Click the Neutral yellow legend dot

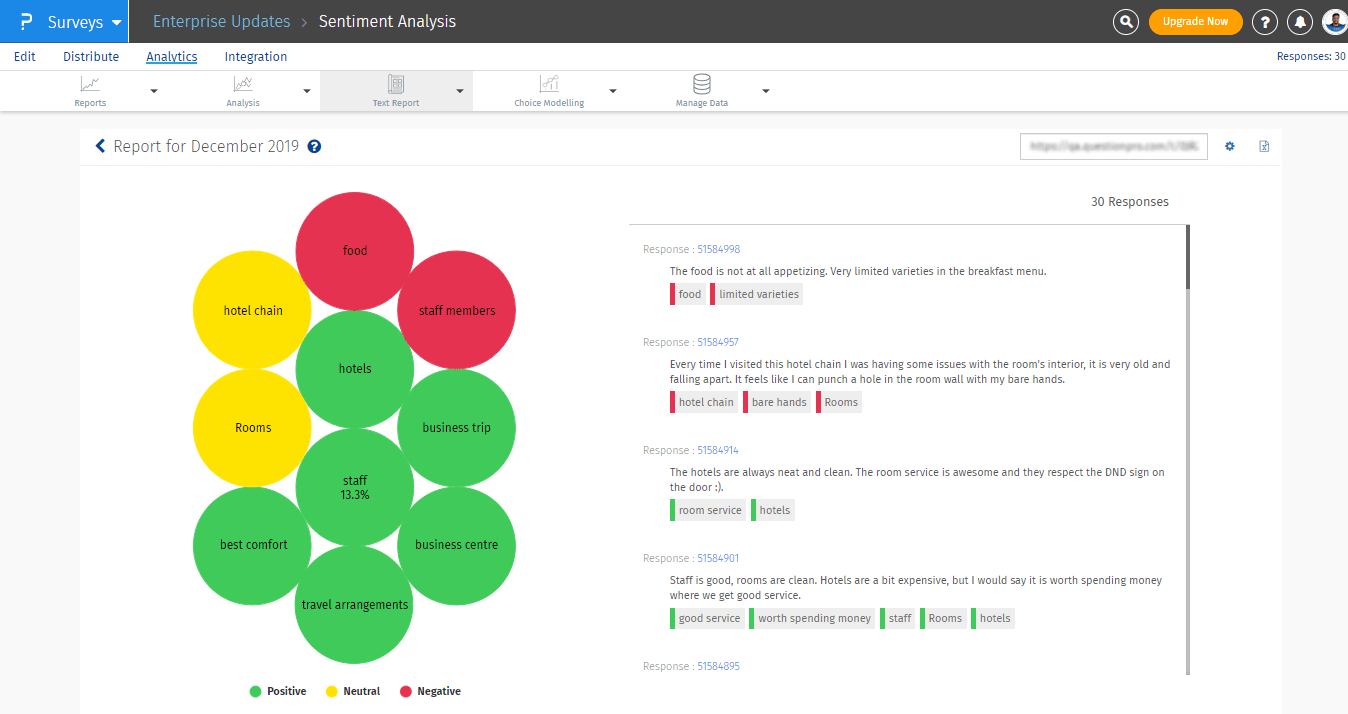(330, 691)
